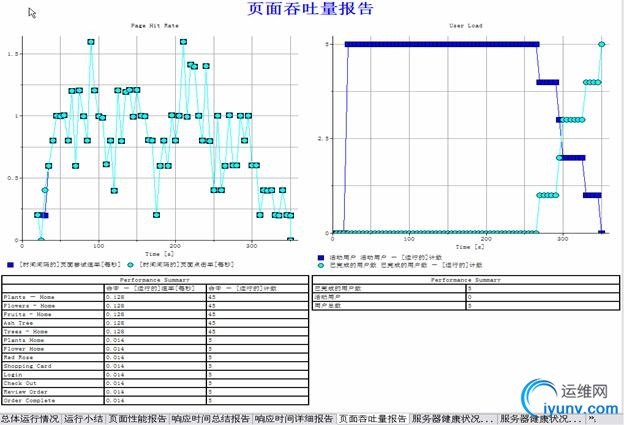The image size is (624, 425).
Task: Select the Fruits - Home row name
Action: point(27,314)
